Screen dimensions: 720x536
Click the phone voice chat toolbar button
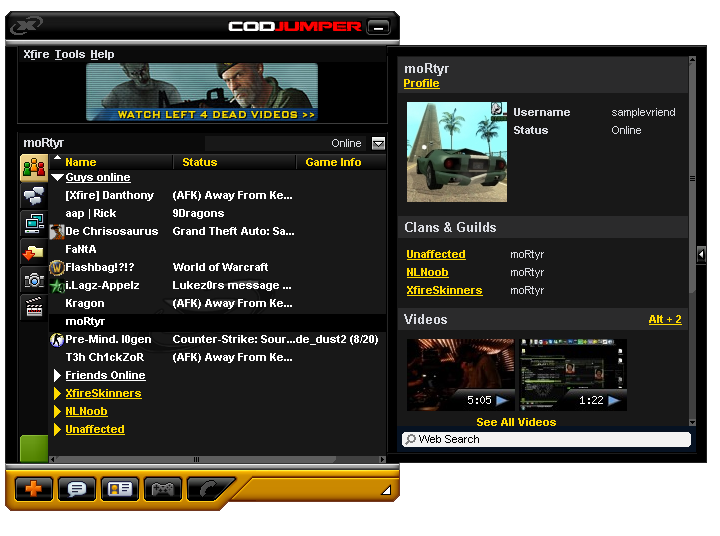point(209,489)
